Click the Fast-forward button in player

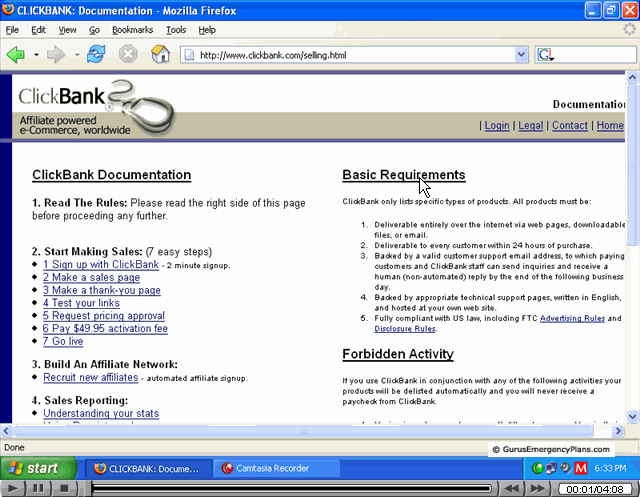(x=537, y=488)
